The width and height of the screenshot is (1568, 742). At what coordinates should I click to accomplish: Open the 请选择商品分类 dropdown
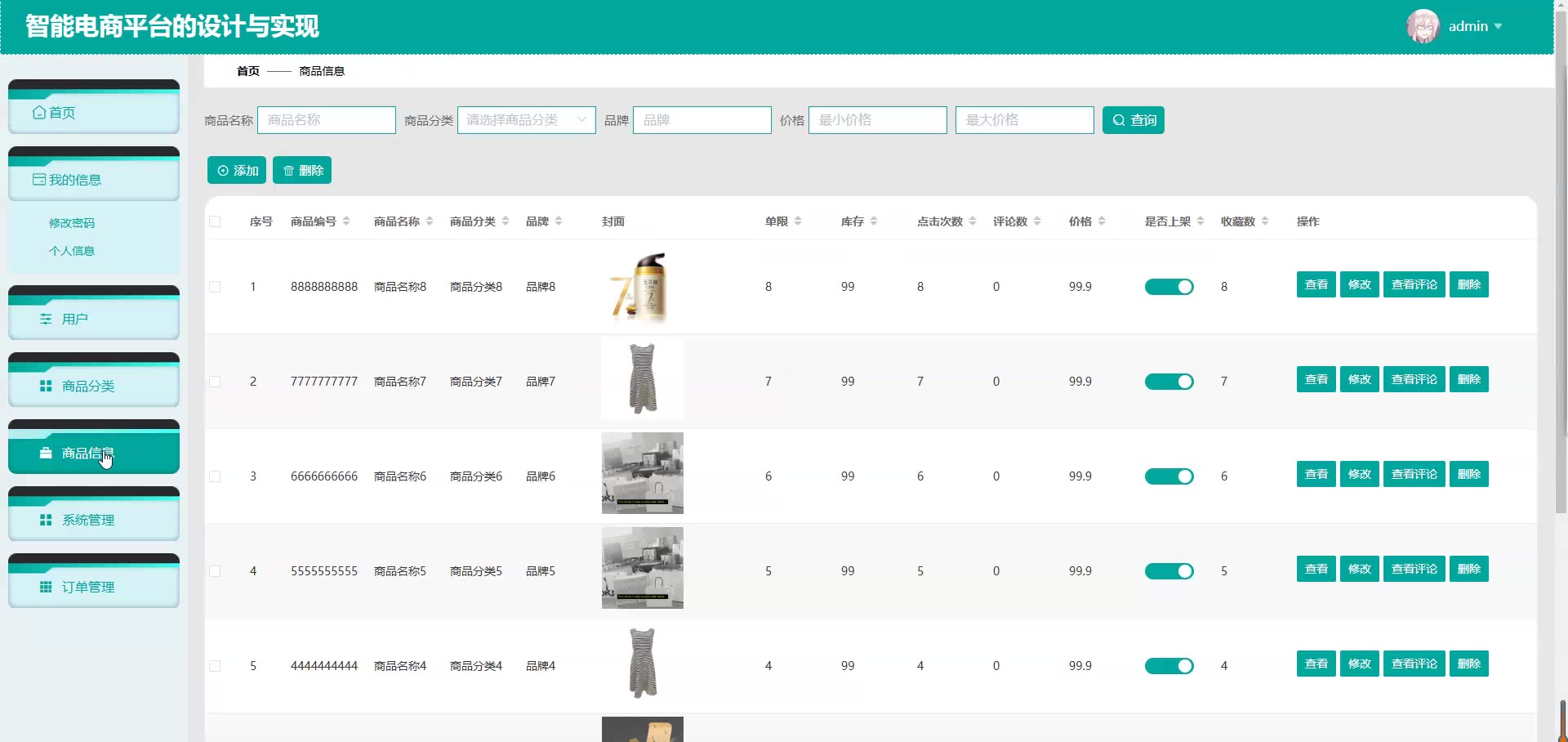[x=526, y=120]
